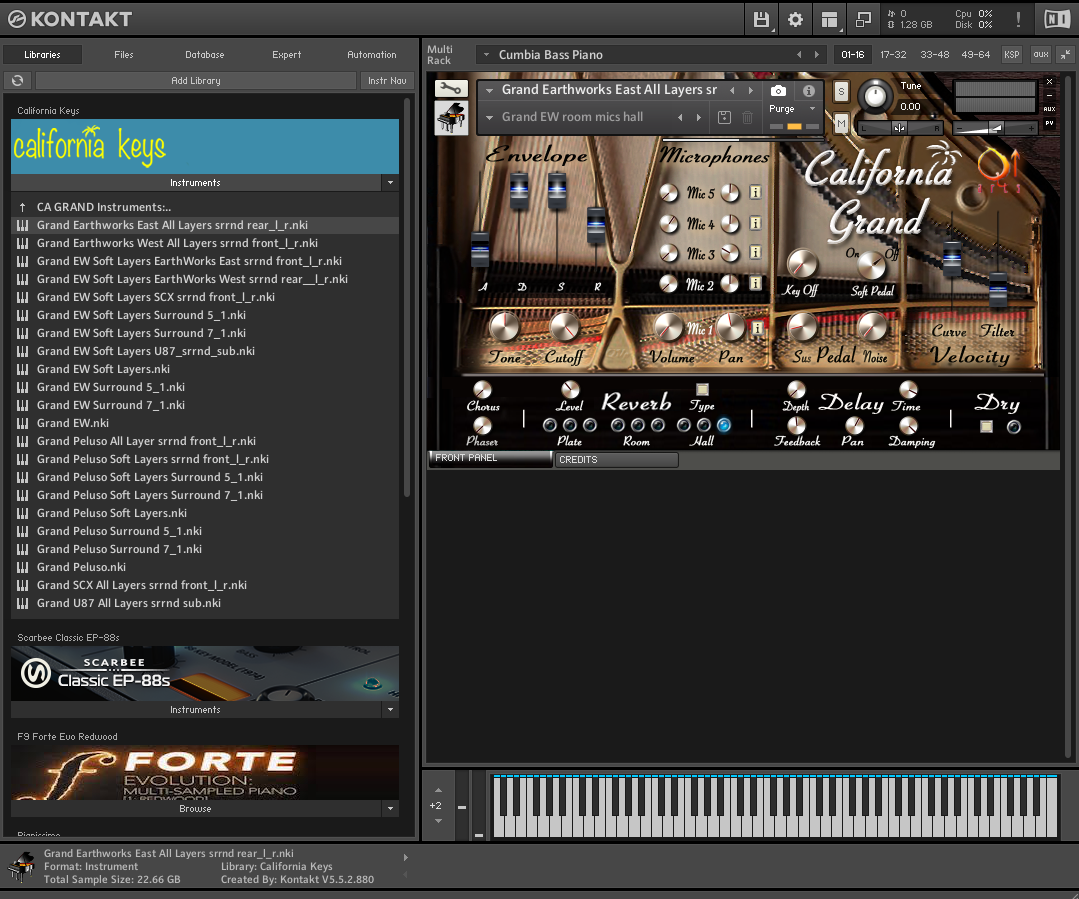Image resolution: width=1079 pixels, height=899 pixels.
Task: Expand info pane arrow at bottom
Action: tap(405, 858)
